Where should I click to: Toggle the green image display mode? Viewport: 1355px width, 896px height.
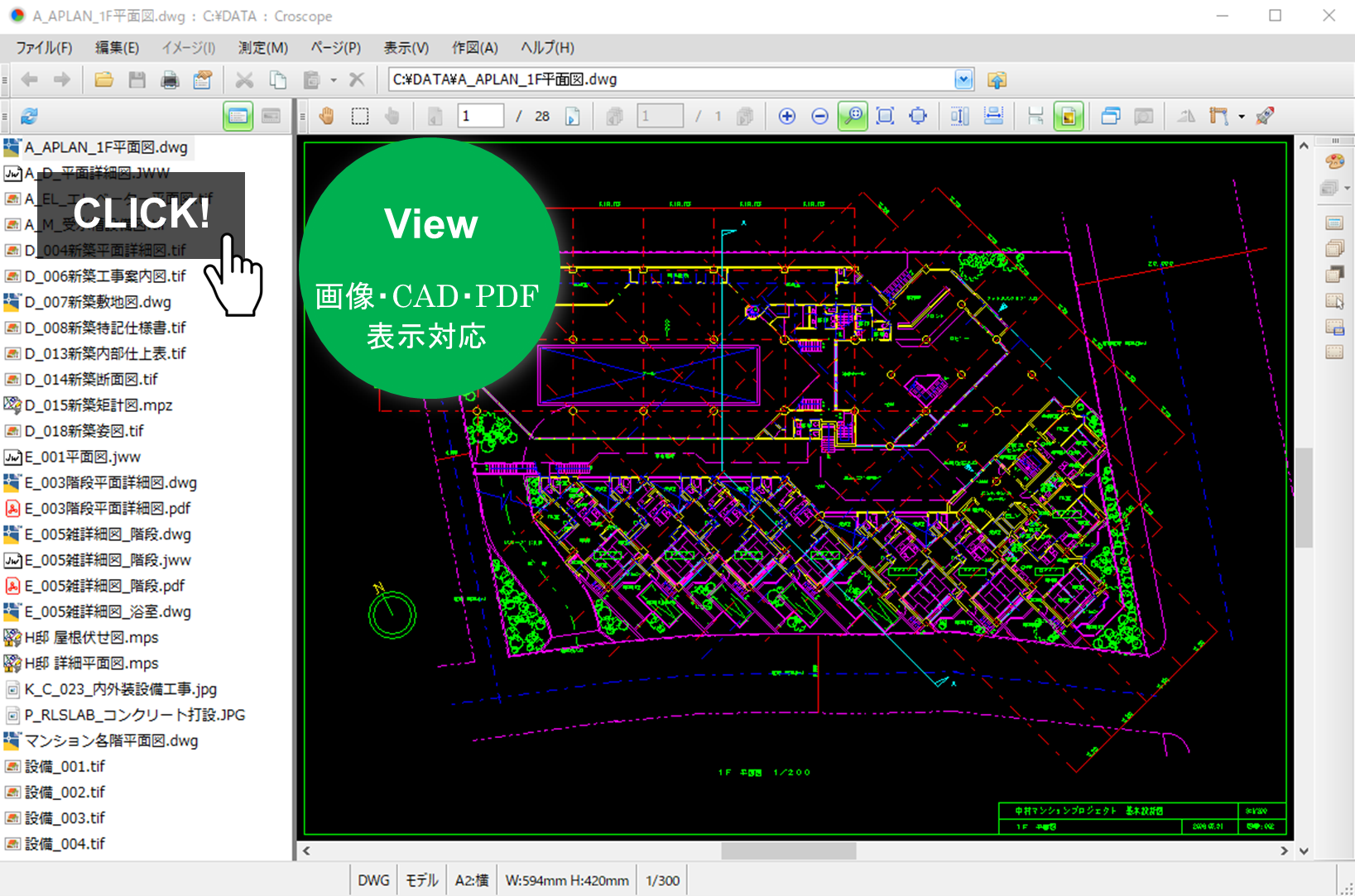(1069, 116)
